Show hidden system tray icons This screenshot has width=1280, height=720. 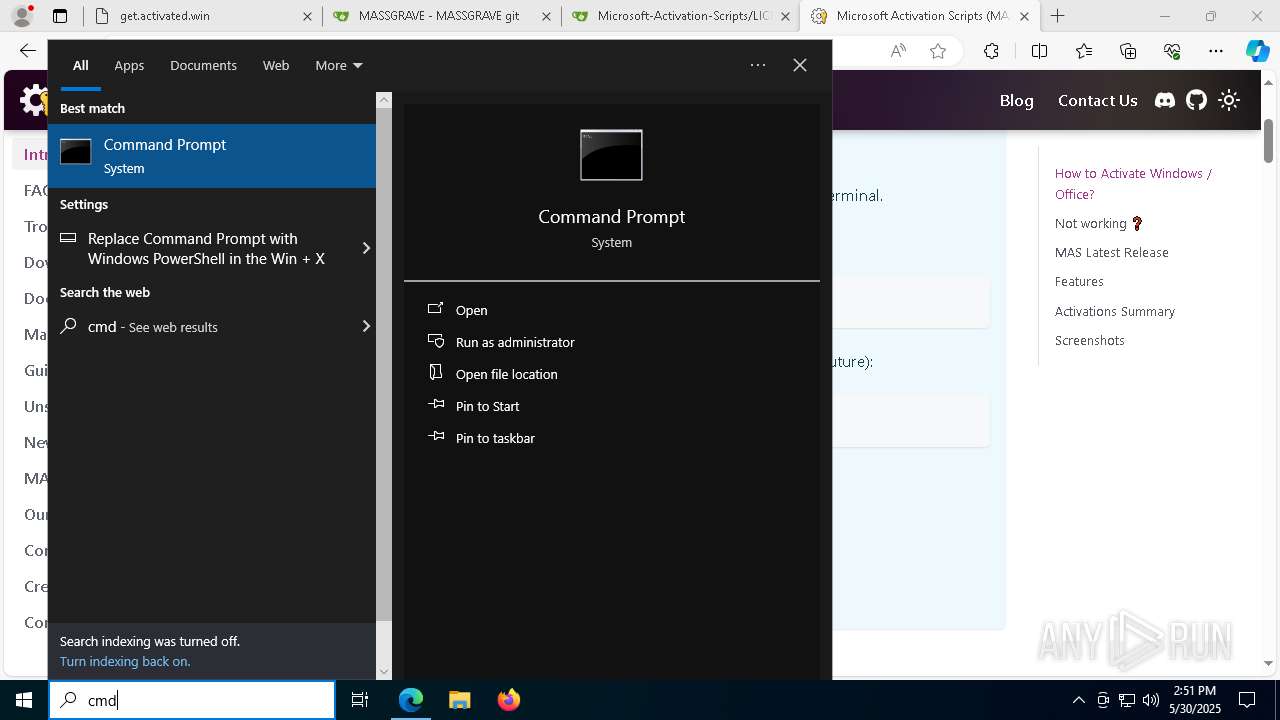pos(1078,700)
